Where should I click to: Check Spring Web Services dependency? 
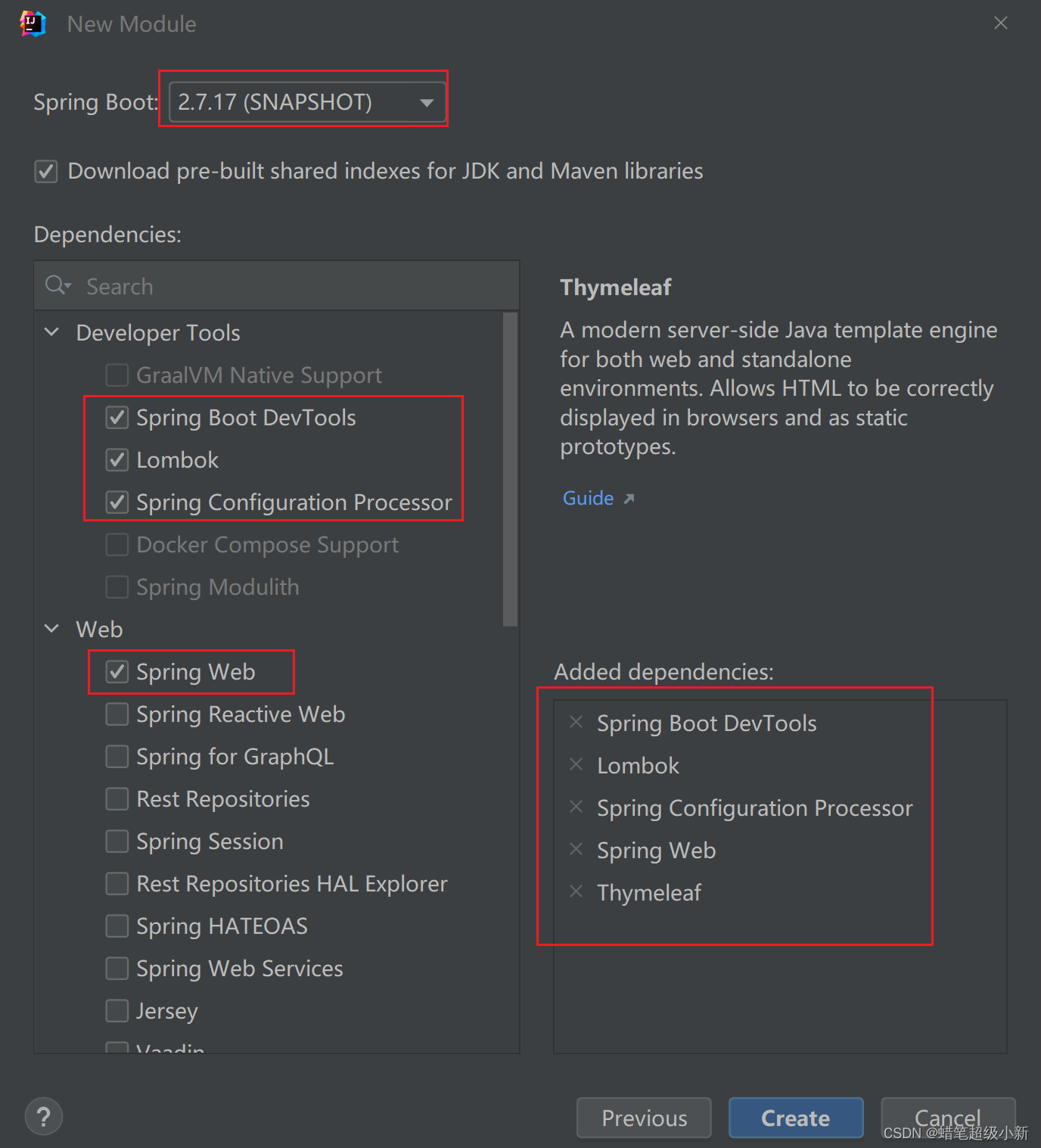tap(117, 968)
